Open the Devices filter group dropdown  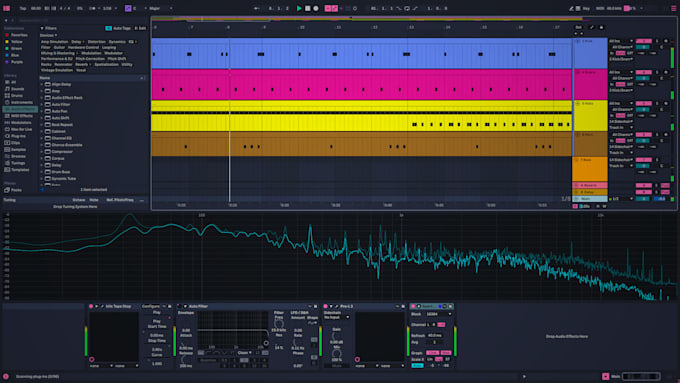(x=49, y=35)
